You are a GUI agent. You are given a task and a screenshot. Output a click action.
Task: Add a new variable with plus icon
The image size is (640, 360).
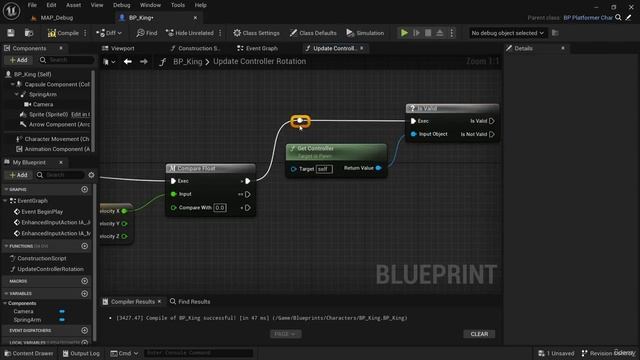click(x=84, y=293)
